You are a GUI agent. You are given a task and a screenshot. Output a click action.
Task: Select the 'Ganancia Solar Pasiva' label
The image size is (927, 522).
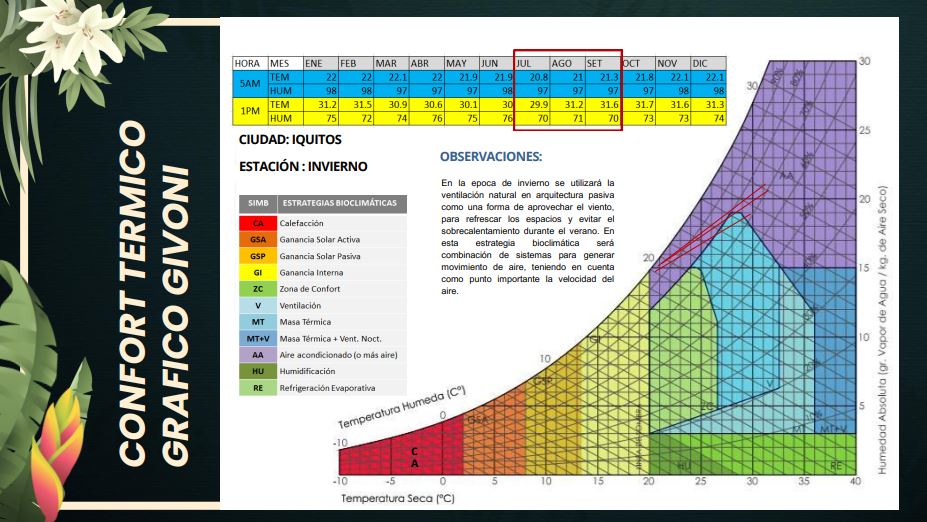tap(320, 256)
